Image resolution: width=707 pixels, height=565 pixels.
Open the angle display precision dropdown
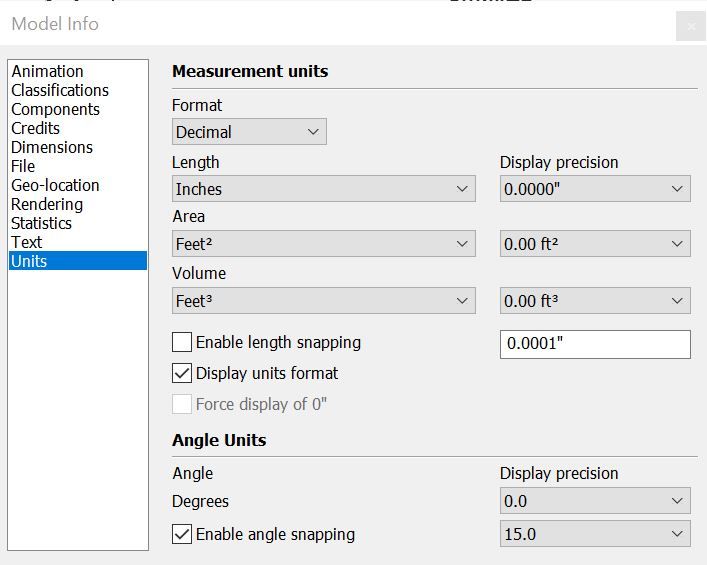pyautogui.click(x=595, y=501)
